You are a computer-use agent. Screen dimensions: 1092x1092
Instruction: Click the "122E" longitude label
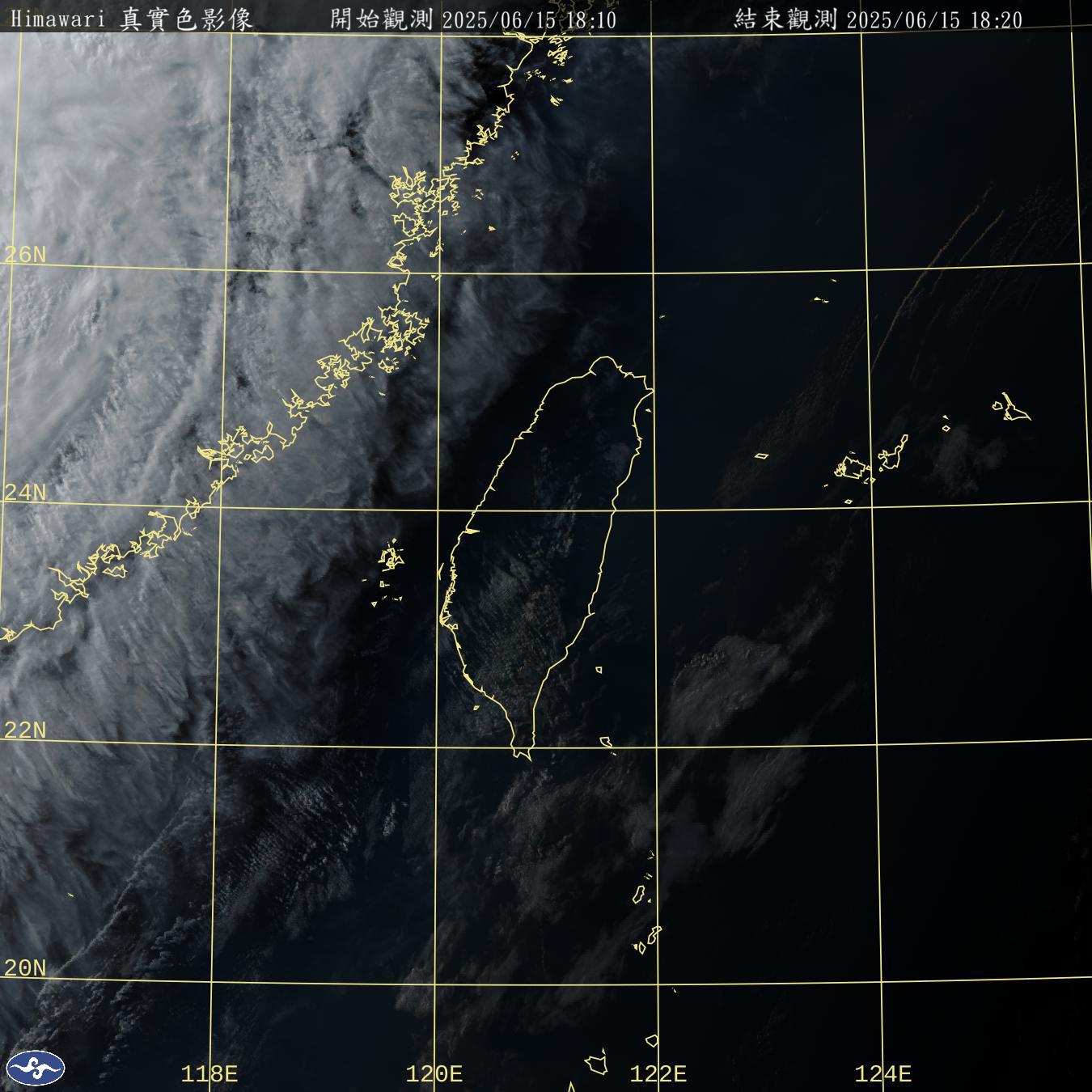(x=658, y=1074)
